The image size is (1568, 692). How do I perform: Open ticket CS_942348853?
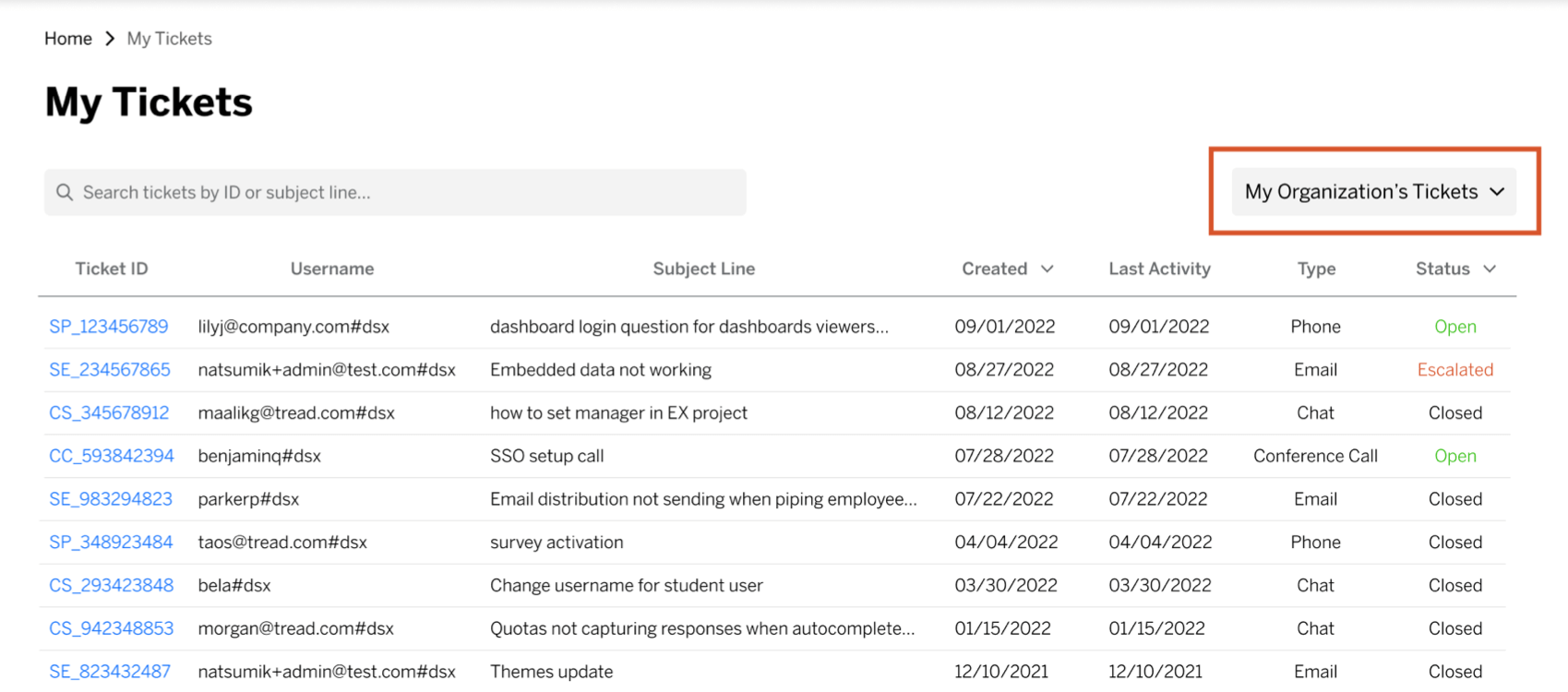112,628
